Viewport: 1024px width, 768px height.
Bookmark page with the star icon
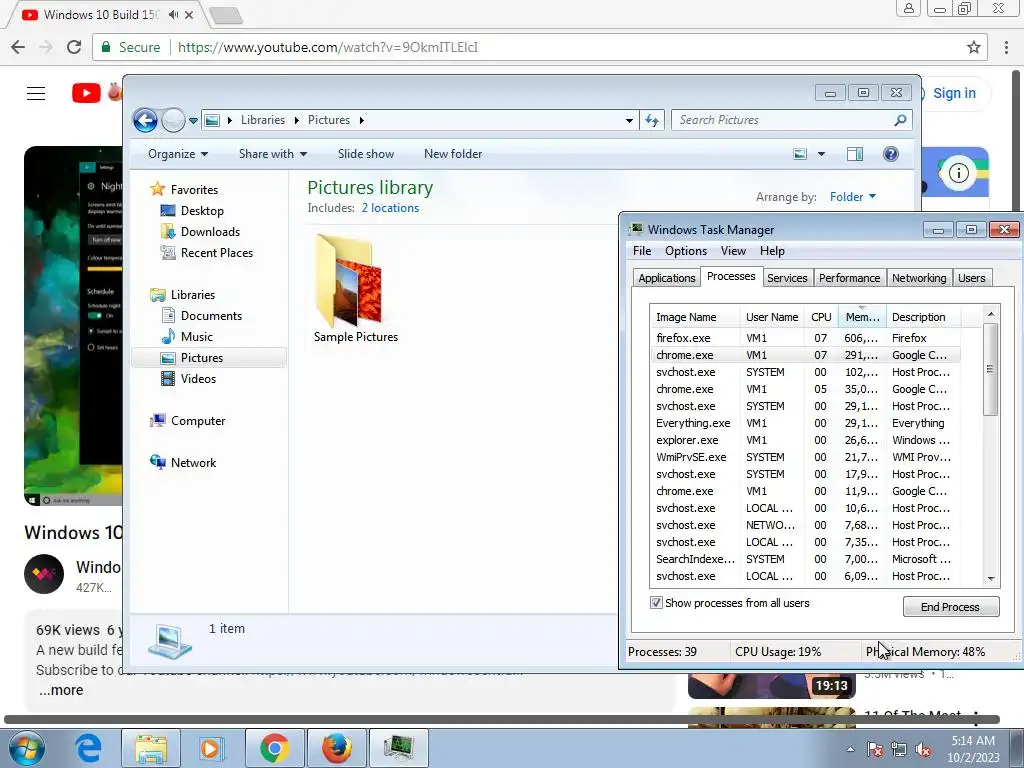(974, 47)
